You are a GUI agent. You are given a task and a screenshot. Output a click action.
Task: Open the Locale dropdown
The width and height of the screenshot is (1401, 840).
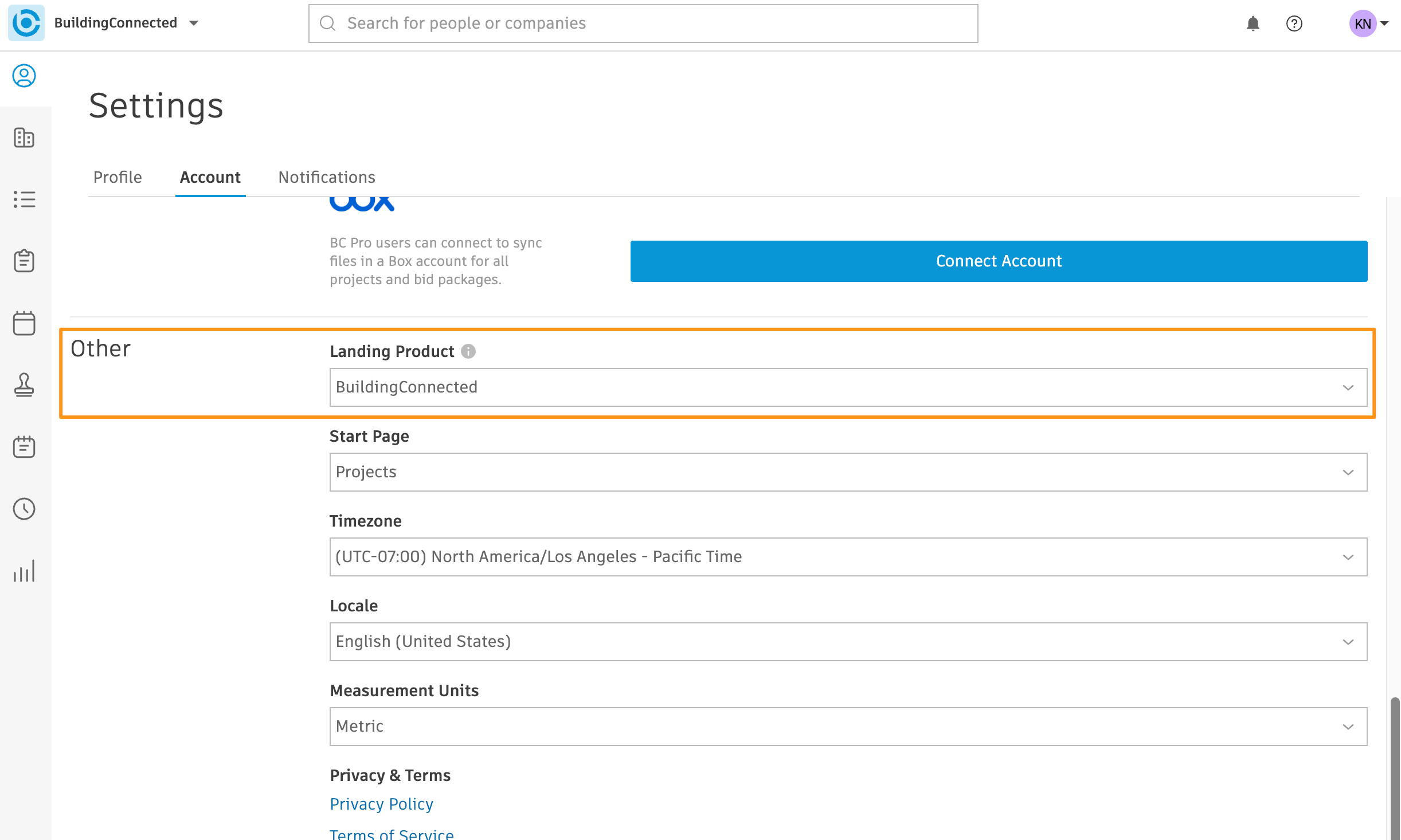pos(848,642)
